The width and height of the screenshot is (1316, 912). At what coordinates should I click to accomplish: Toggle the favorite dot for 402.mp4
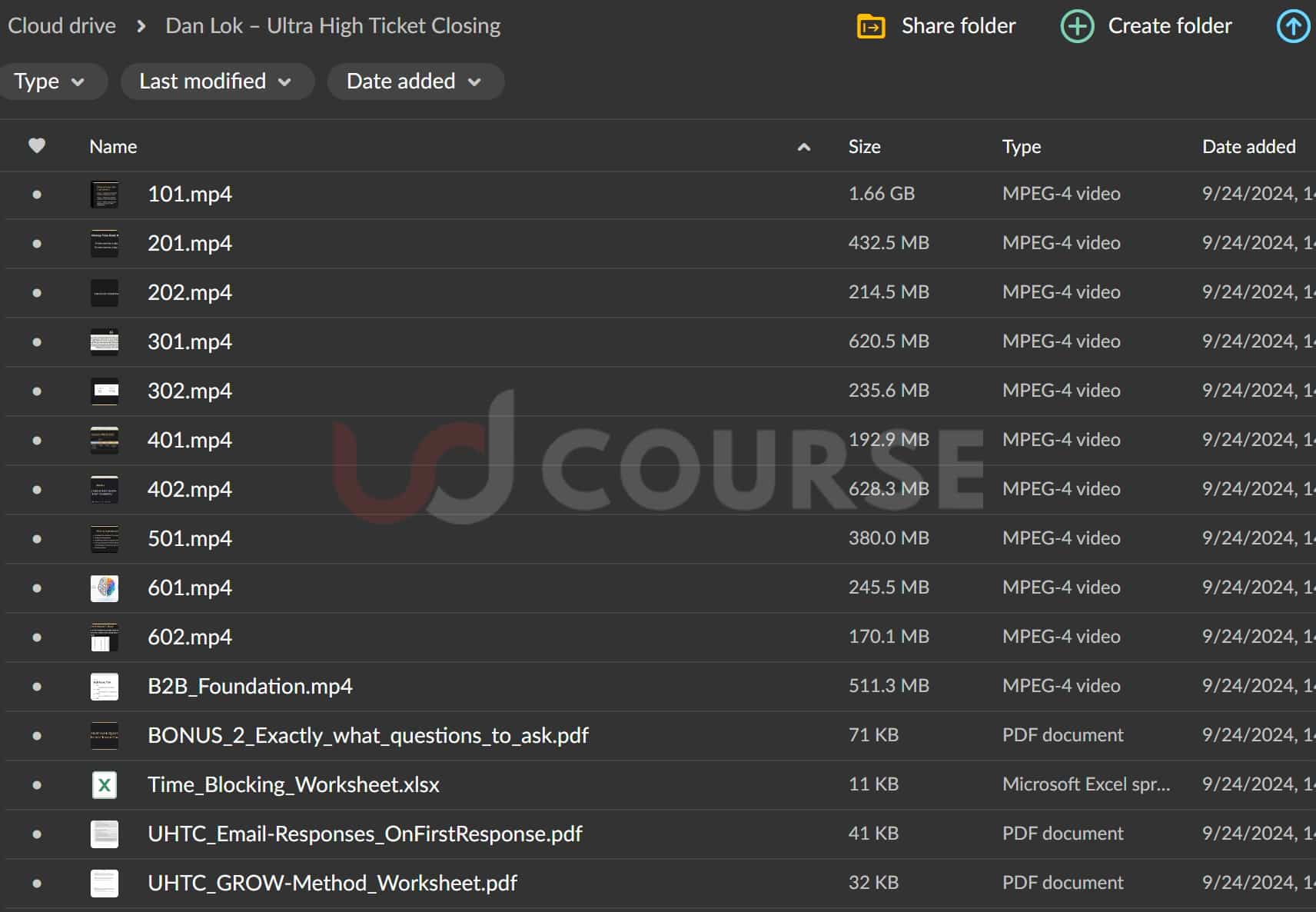(x=37, y=490)
